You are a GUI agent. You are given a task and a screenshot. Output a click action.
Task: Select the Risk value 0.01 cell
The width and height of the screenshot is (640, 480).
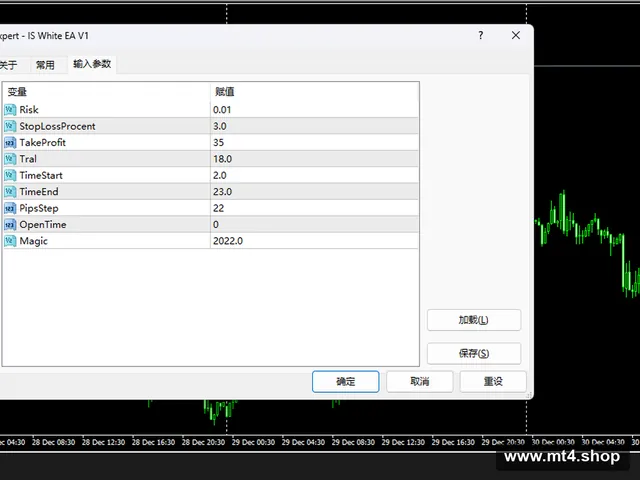[x=314, y=110]
